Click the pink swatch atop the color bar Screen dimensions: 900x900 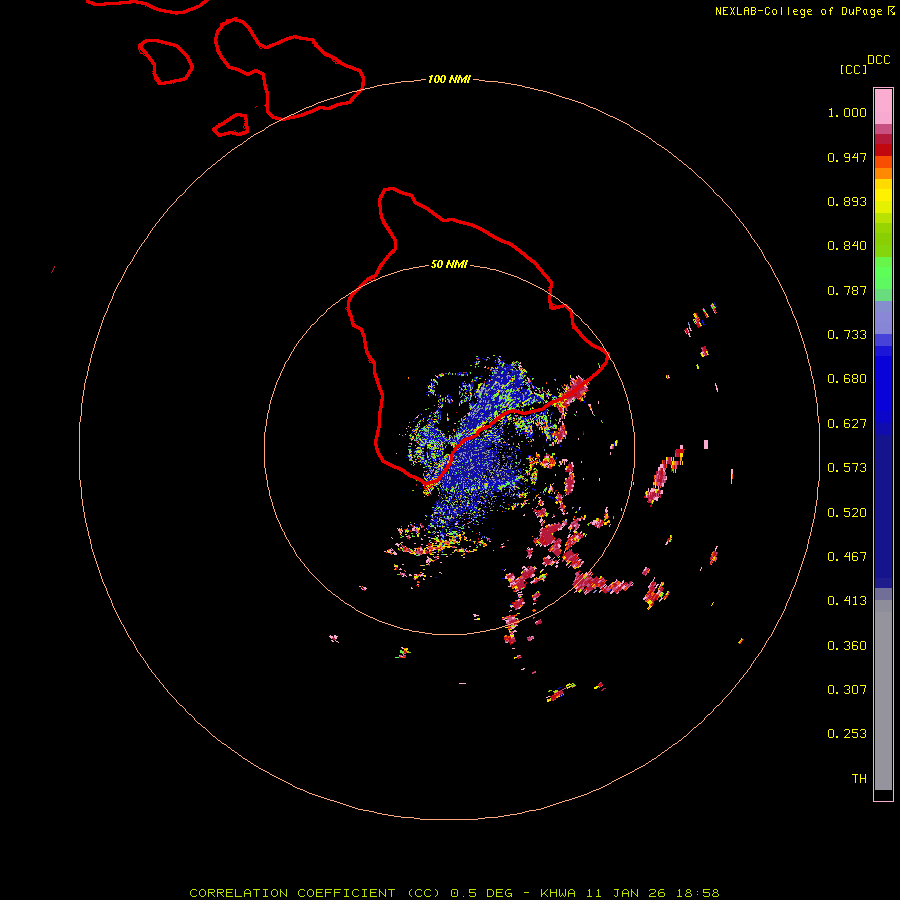[883, 106]
